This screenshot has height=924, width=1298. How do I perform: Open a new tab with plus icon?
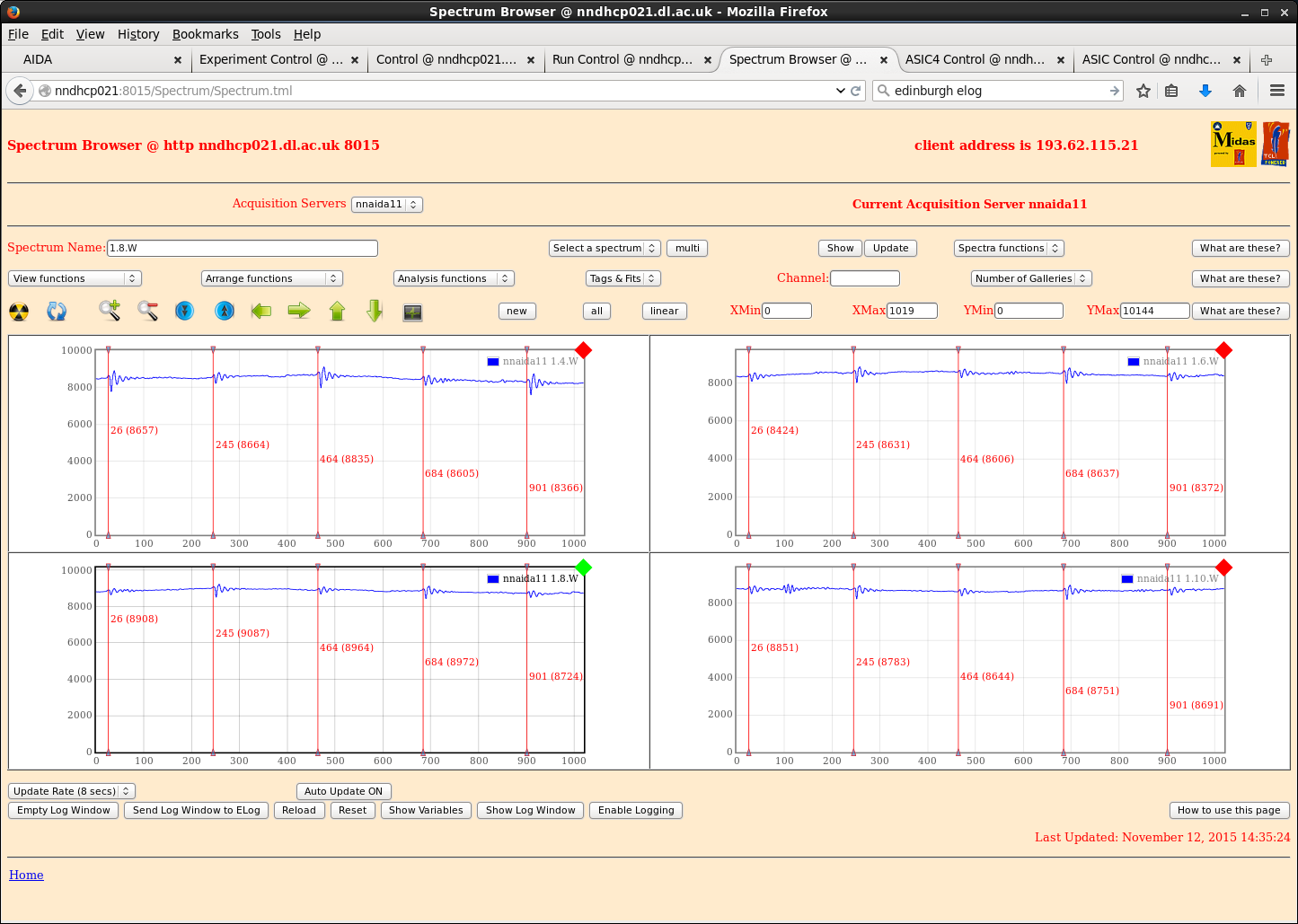[1267, 60]
